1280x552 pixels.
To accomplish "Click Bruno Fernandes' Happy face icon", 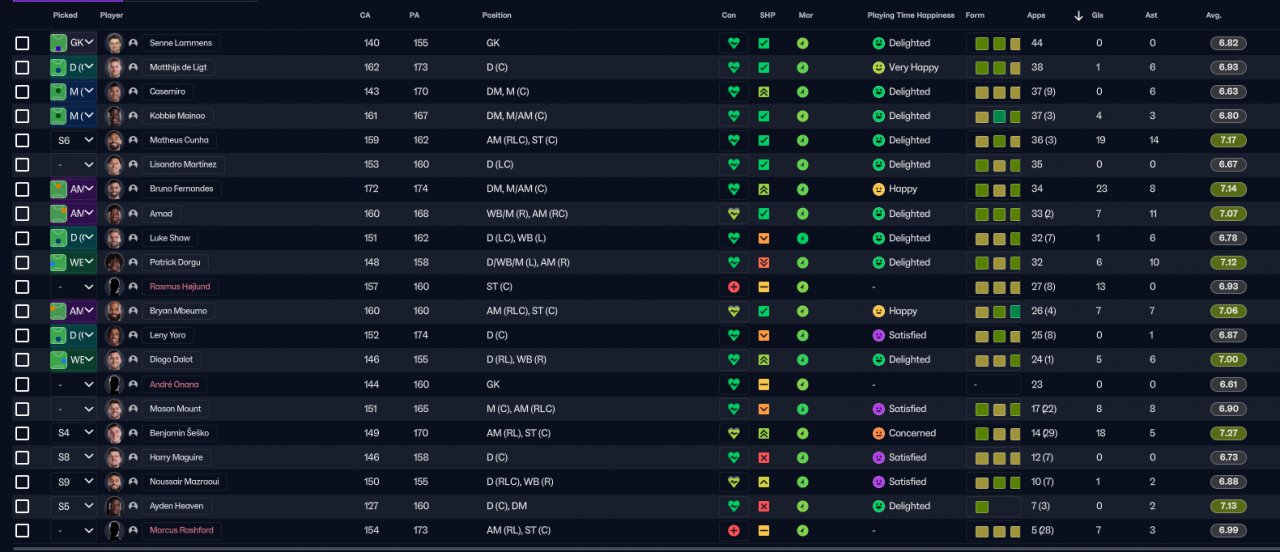I will pyautogui.click(x=879, y=189).
